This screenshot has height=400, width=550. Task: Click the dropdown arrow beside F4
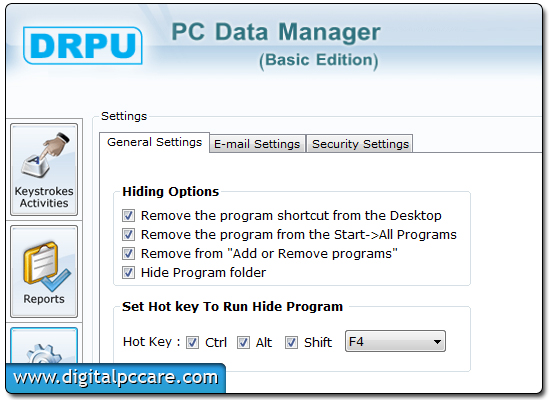tap(437, 341)
